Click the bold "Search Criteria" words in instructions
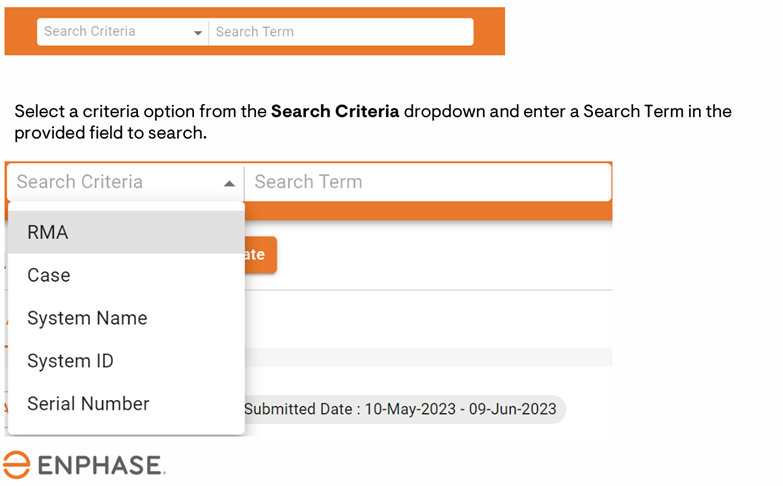Viewport: 783px width, 486px height. pos(335,111)
